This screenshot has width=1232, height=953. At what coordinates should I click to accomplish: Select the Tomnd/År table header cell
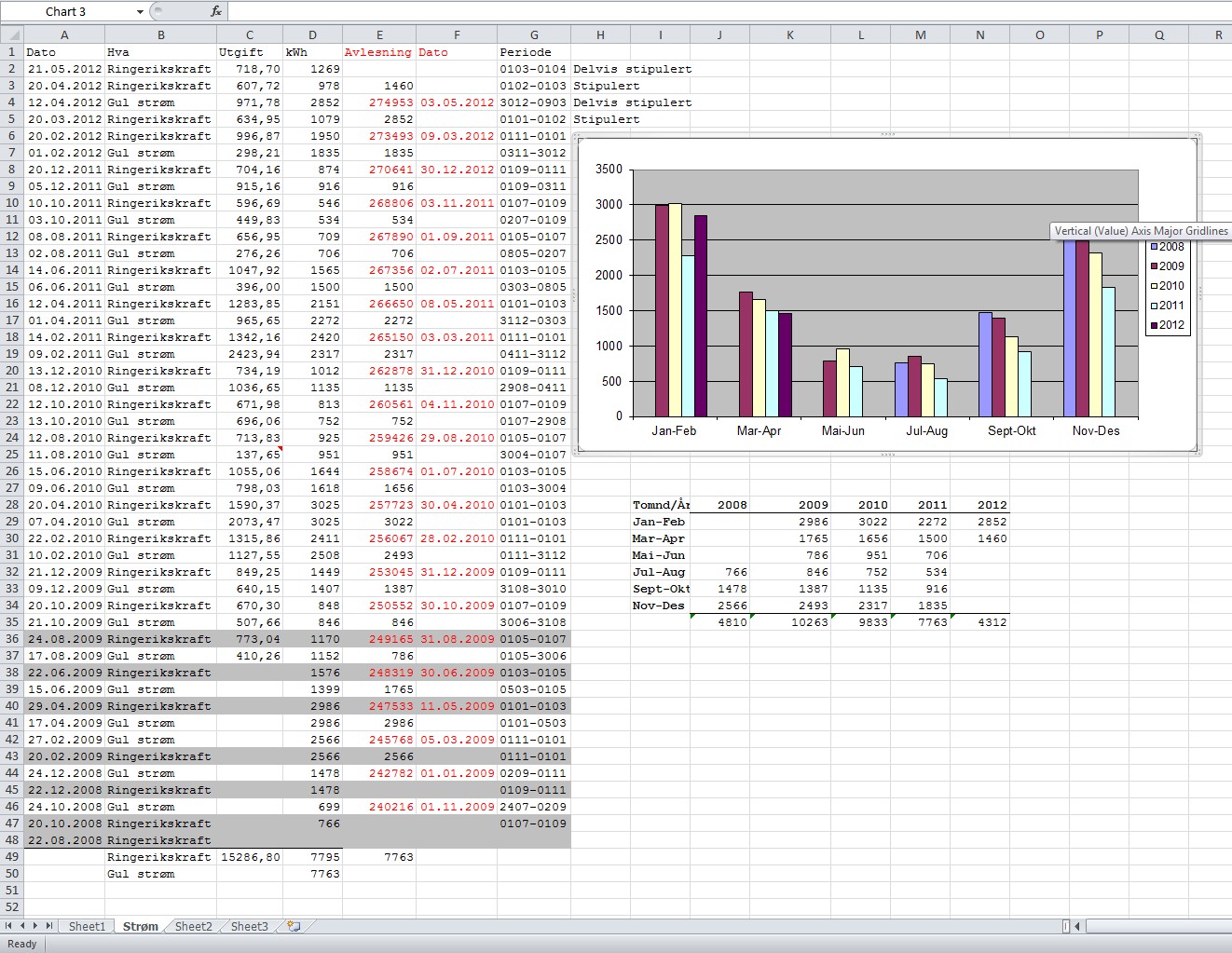(661, 505)
